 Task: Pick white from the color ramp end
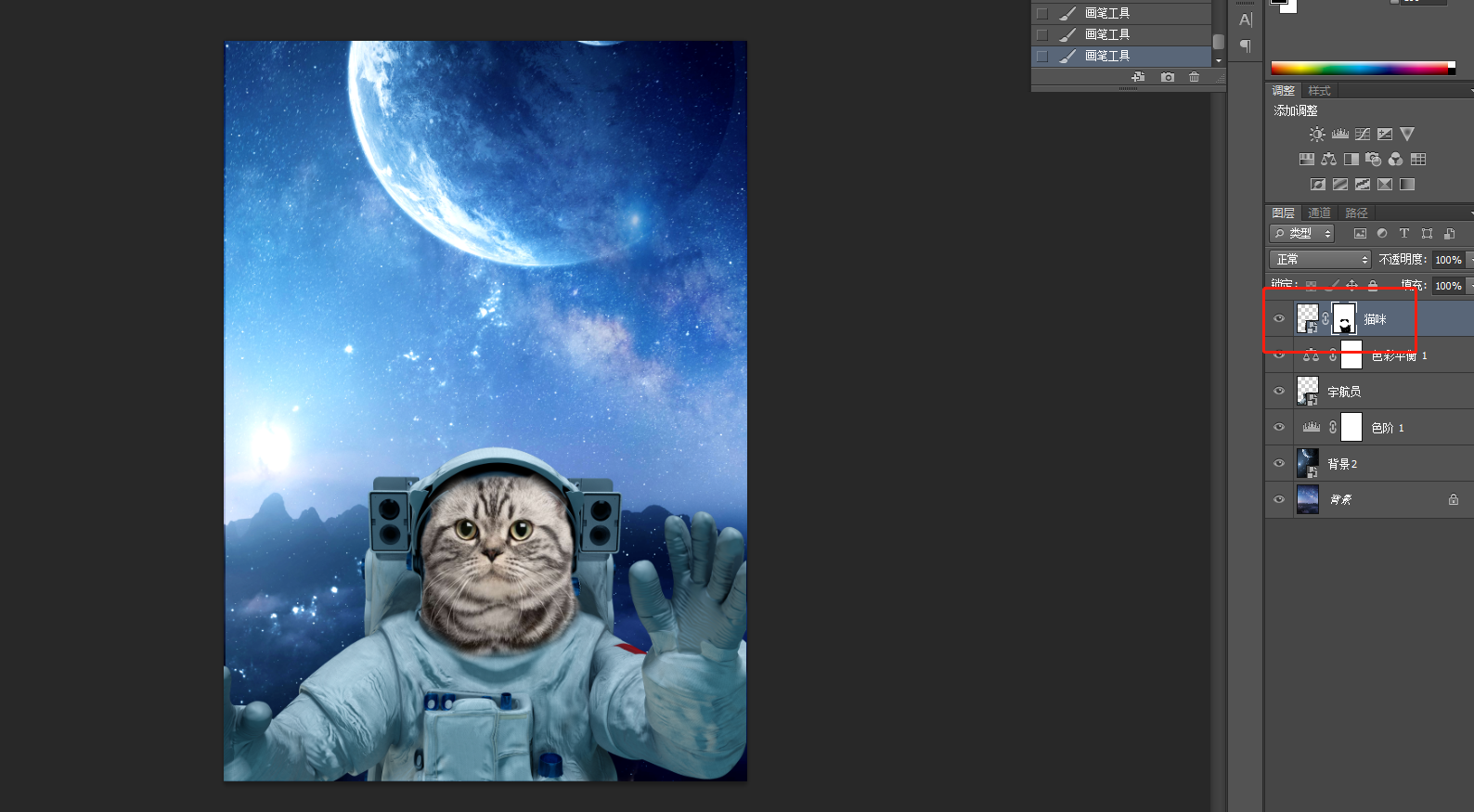pyautogui.click(x=1452, y=65)
